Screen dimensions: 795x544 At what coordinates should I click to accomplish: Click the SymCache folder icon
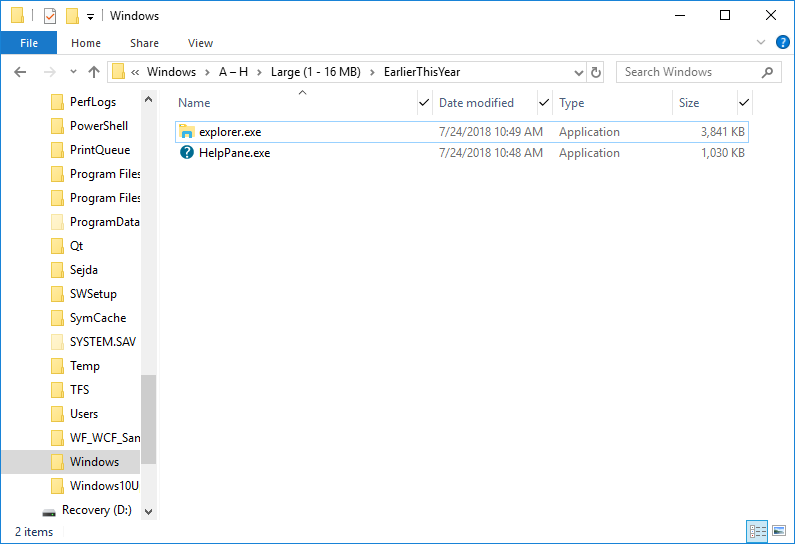pos(57,318)
